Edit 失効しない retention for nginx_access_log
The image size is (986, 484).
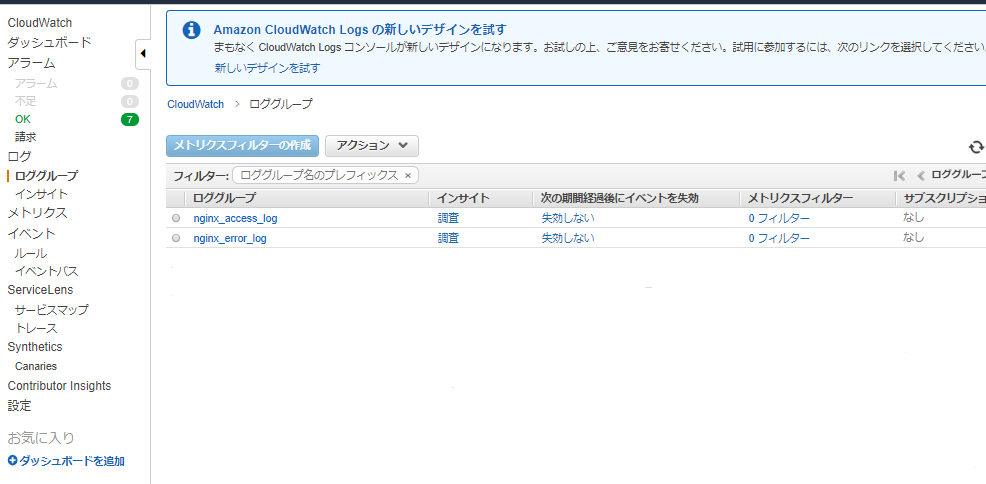568,218
